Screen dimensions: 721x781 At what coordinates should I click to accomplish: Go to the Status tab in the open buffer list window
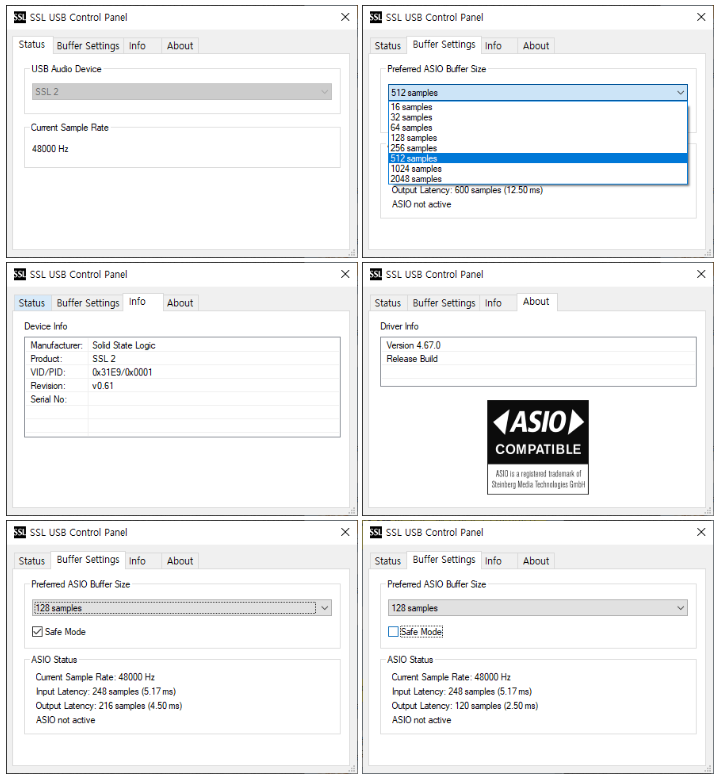[387, 46]
